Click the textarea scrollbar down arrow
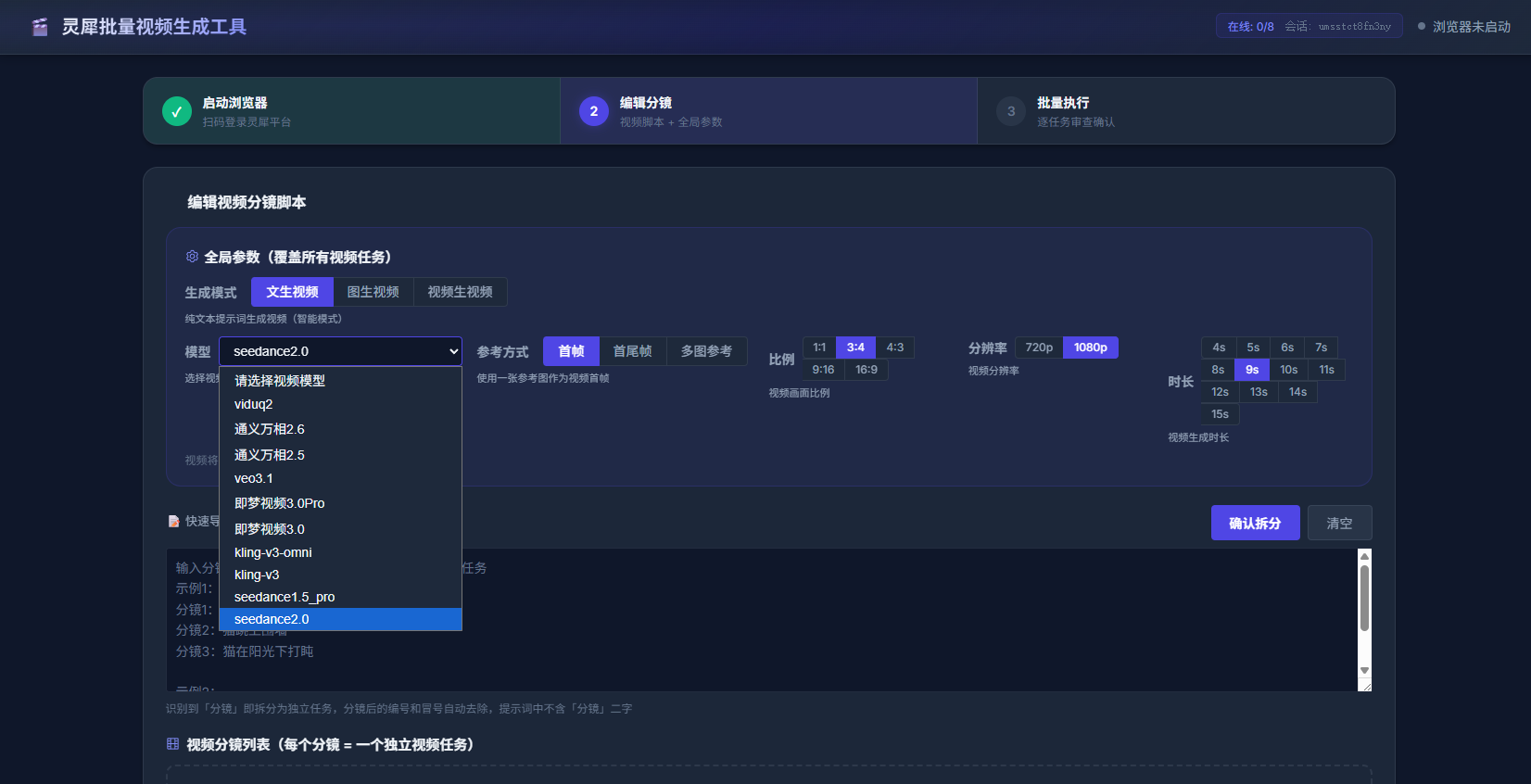The width and height of the screenshot is (1531, 784). point(1364,670)
